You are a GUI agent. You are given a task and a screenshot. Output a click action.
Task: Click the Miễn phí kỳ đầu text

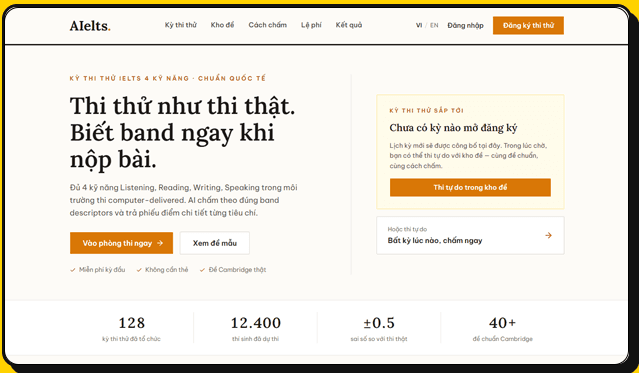[102, 270]
